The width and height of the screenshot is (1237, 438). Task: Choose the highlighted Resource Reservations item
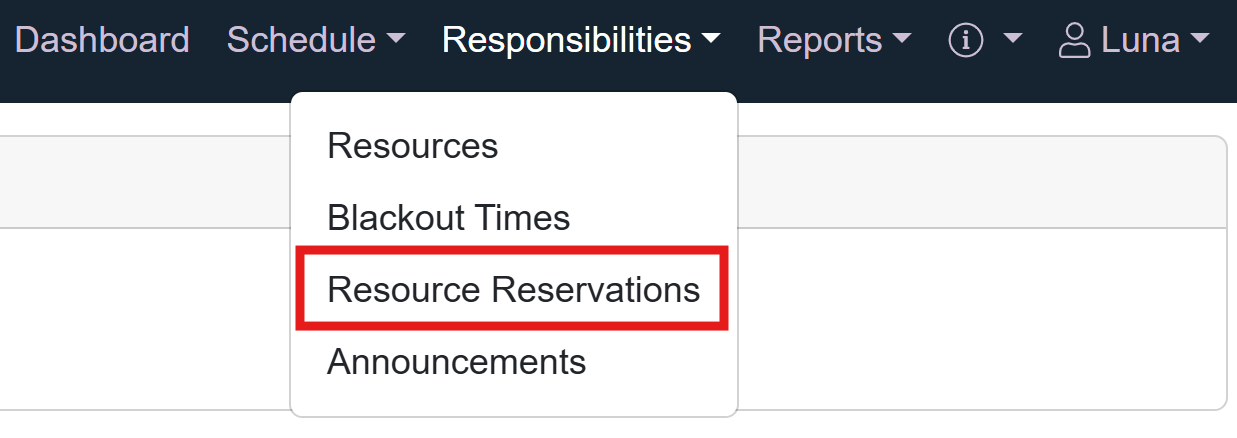(x=513, y=290)
